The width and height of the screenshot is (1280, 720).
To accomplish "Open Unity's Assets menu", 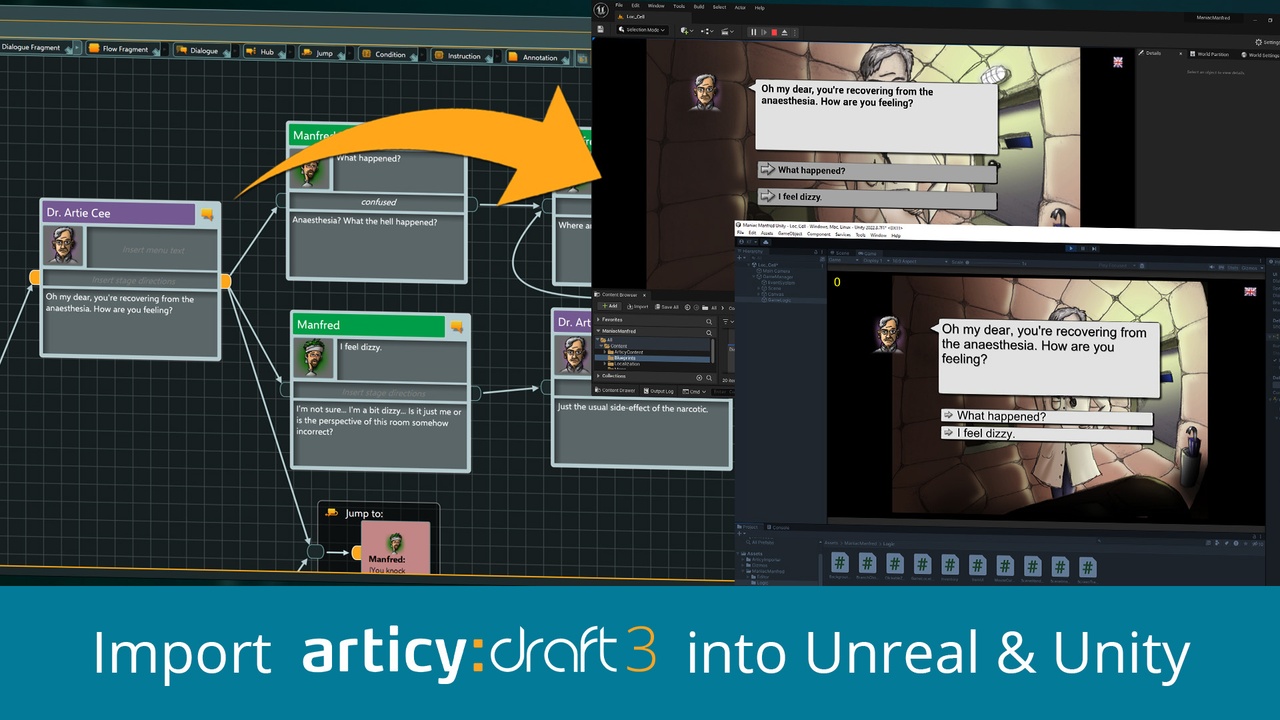I will coord(767,234).
